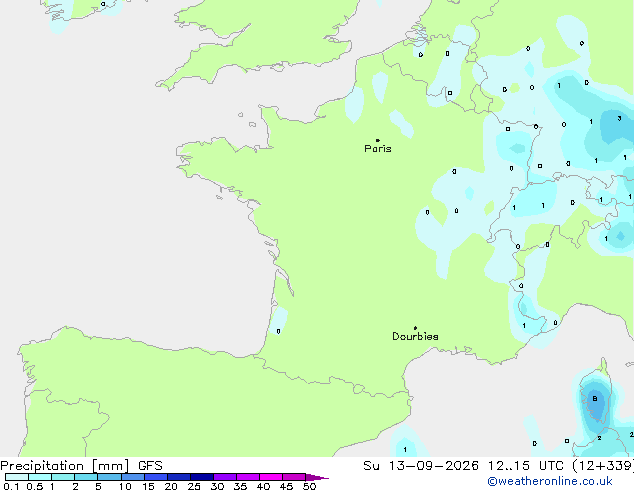This screenshot has height=490, width=634.
Task: Click the 25–30 mm dark navy legend swatch
Action: pos(202,477)
